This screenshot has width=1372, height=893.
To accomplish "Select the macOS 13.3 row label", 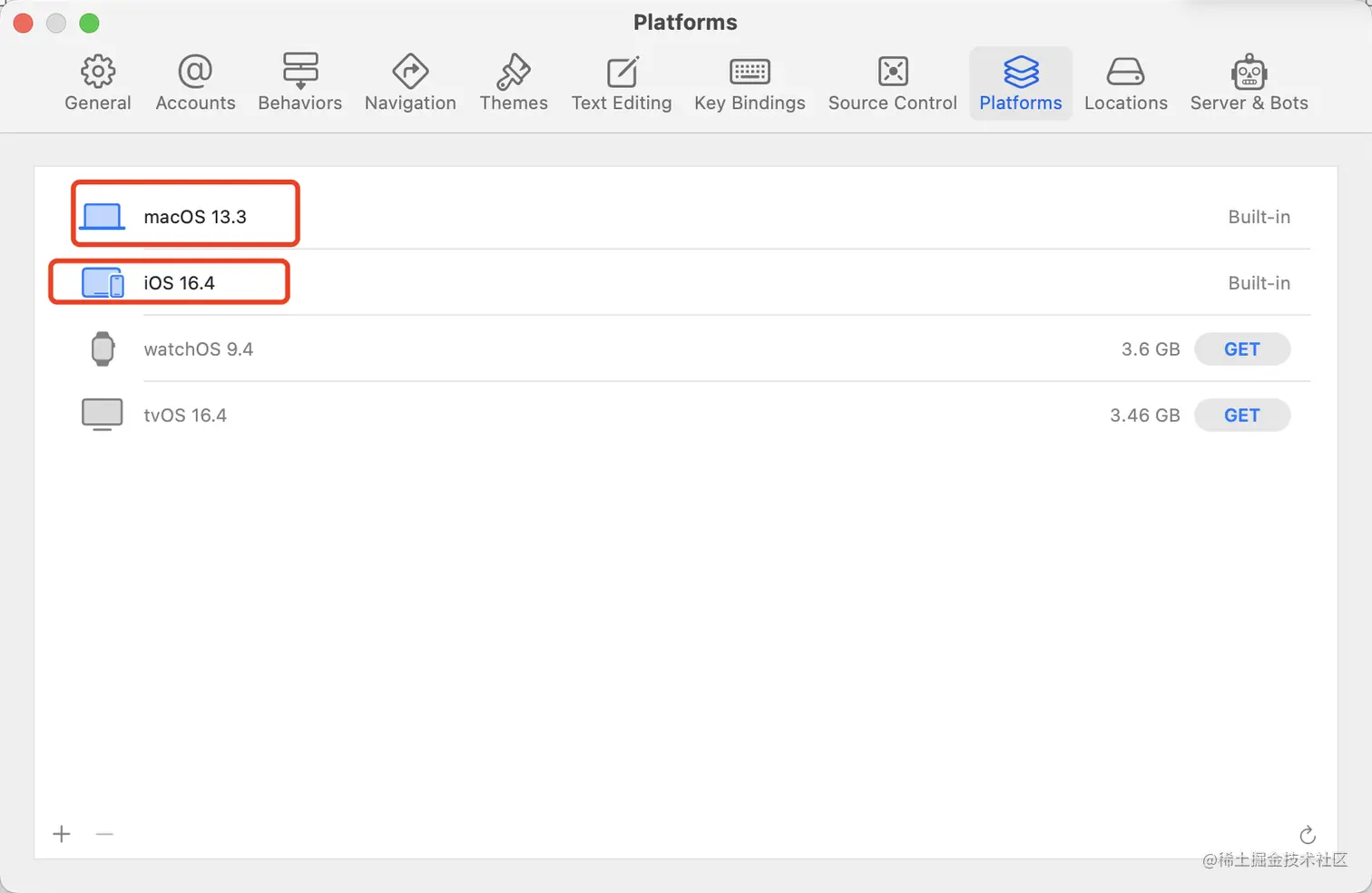I will coord(195,217).
